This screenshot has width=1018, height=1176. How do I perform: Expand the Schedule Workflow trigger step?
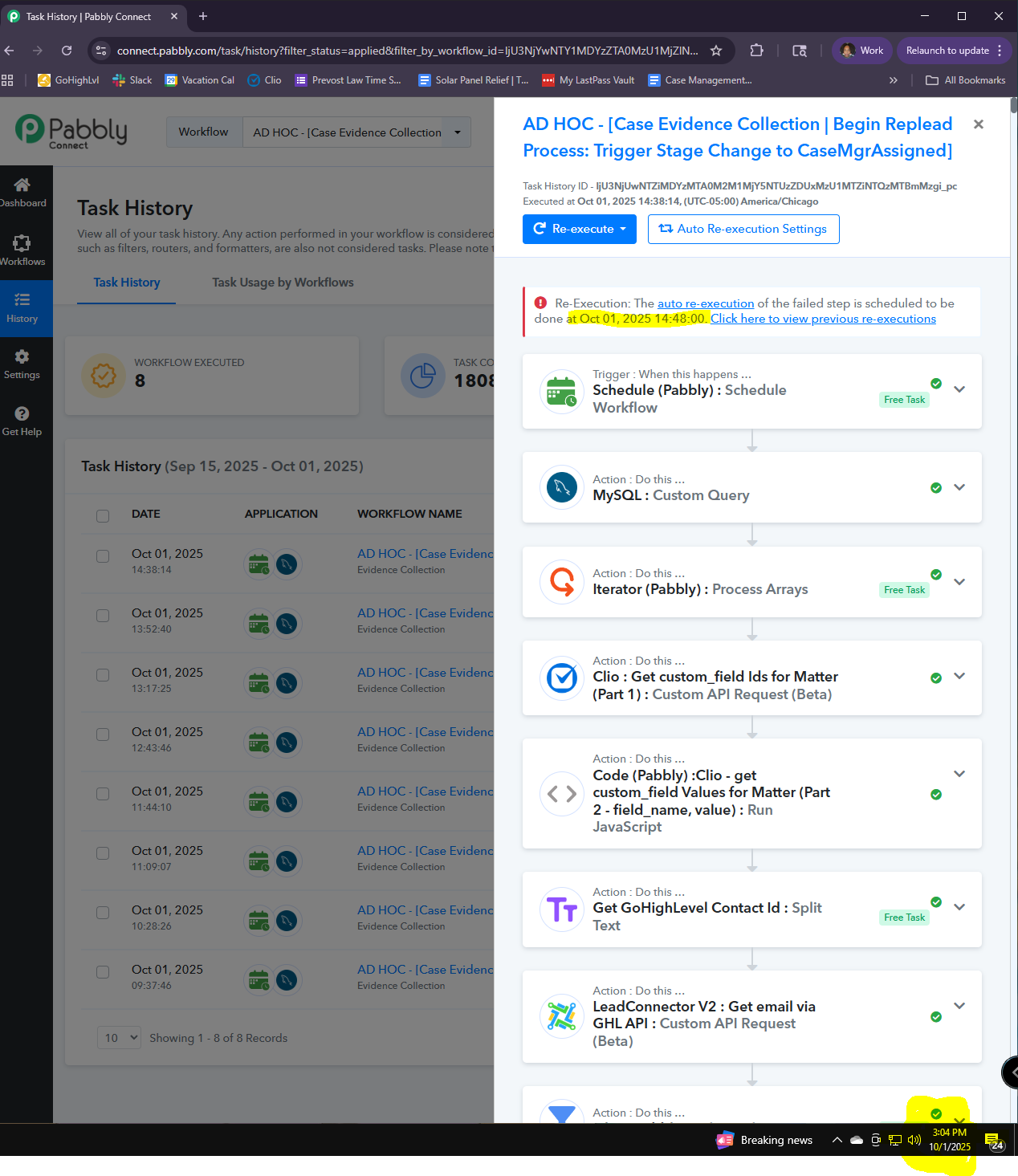959,389
